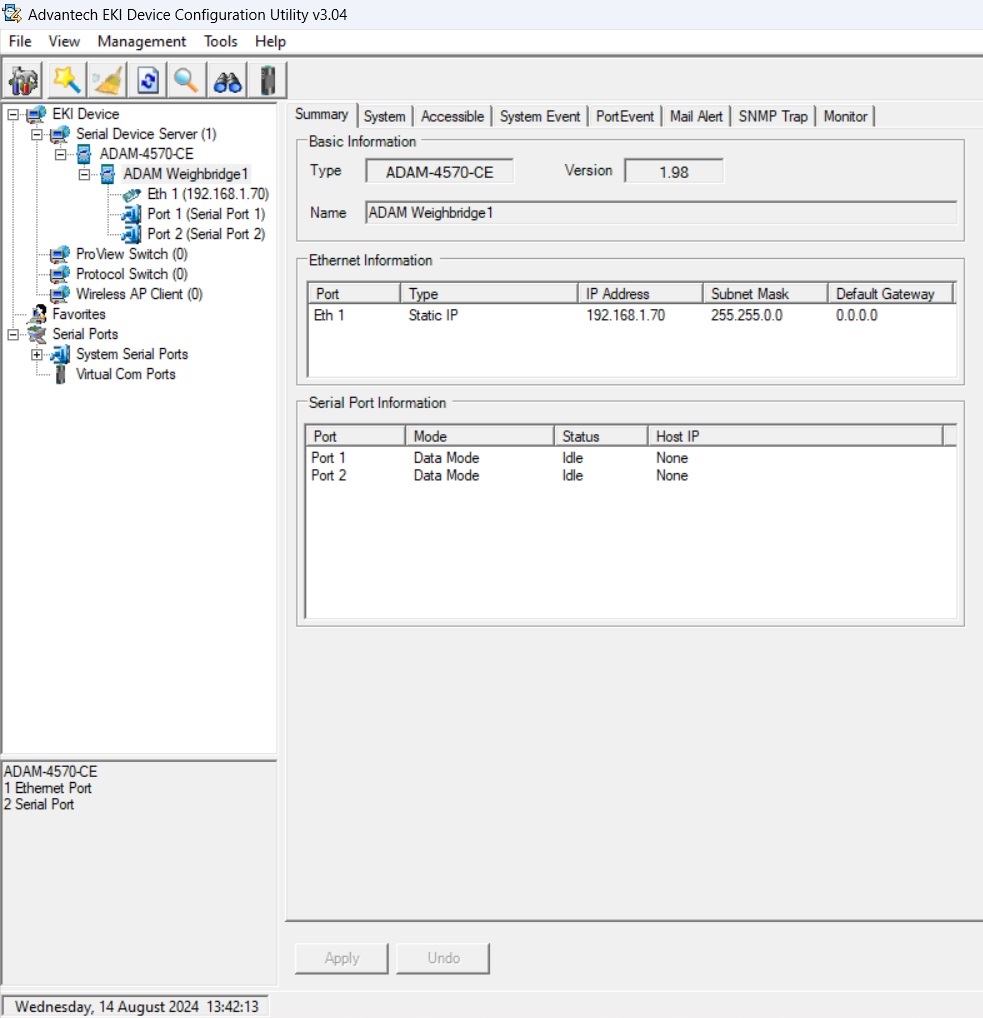Screen dimensions: 983x1018
Task: Click the Undo button
Action: click(x=443, y=958)
